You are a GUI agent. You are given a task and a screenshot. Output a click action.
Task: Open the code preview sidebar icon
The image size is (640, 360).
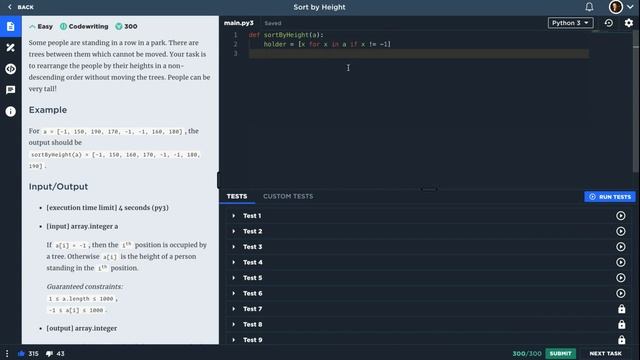(x=11, y=69)
